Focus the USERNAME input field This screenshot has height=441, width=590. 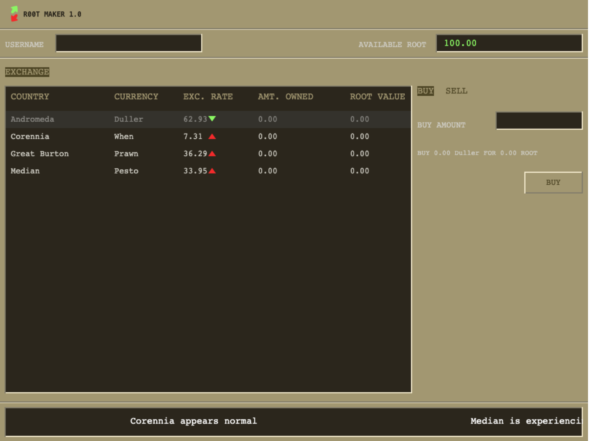click(x=129, y=43)
